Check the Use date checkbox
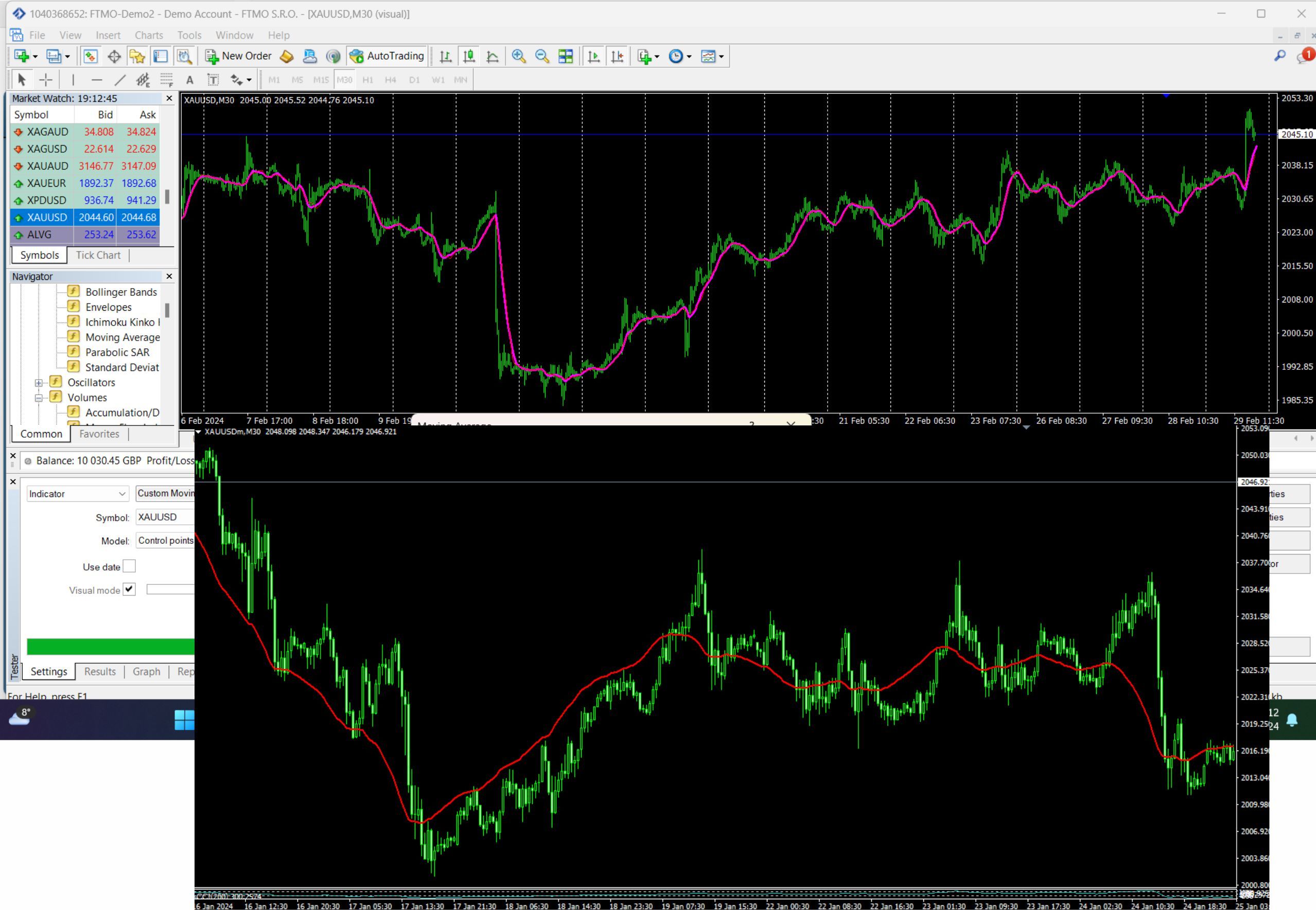The image size is (1316, 910). (130, 566)
